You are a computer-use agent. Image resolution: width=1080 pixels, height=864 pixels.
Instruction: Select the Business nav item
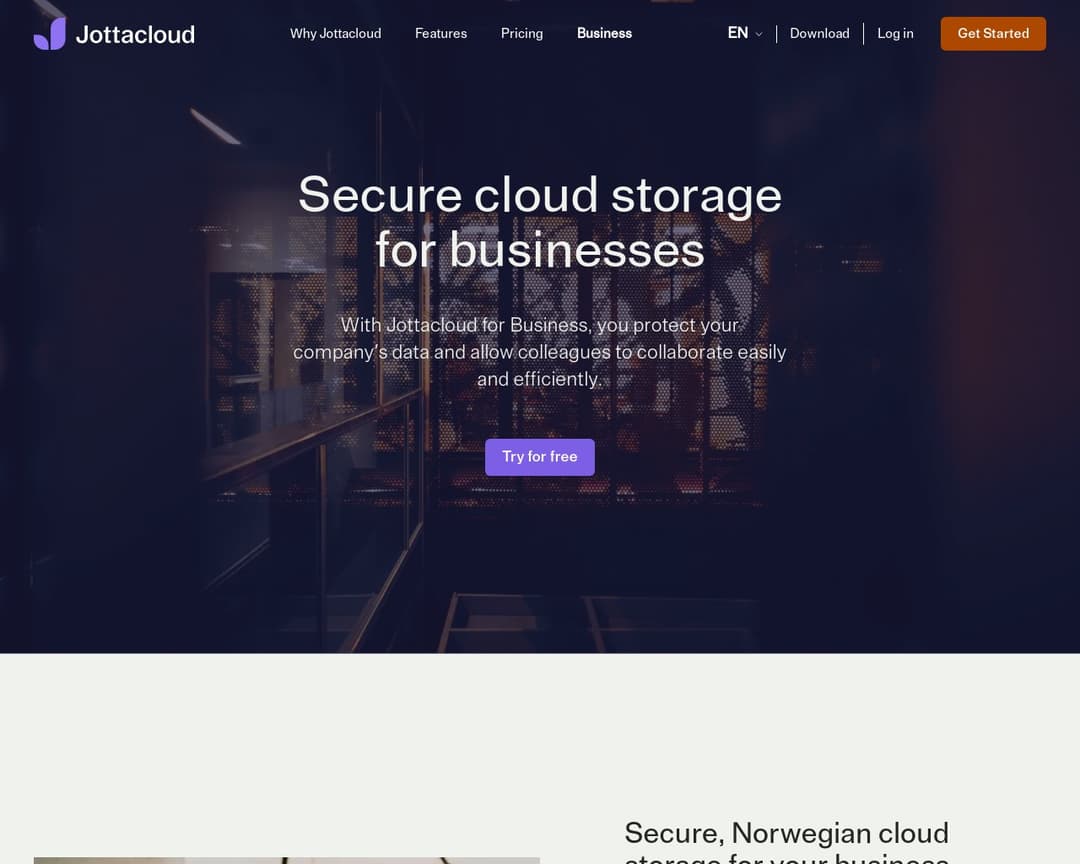tap(604, 33)
